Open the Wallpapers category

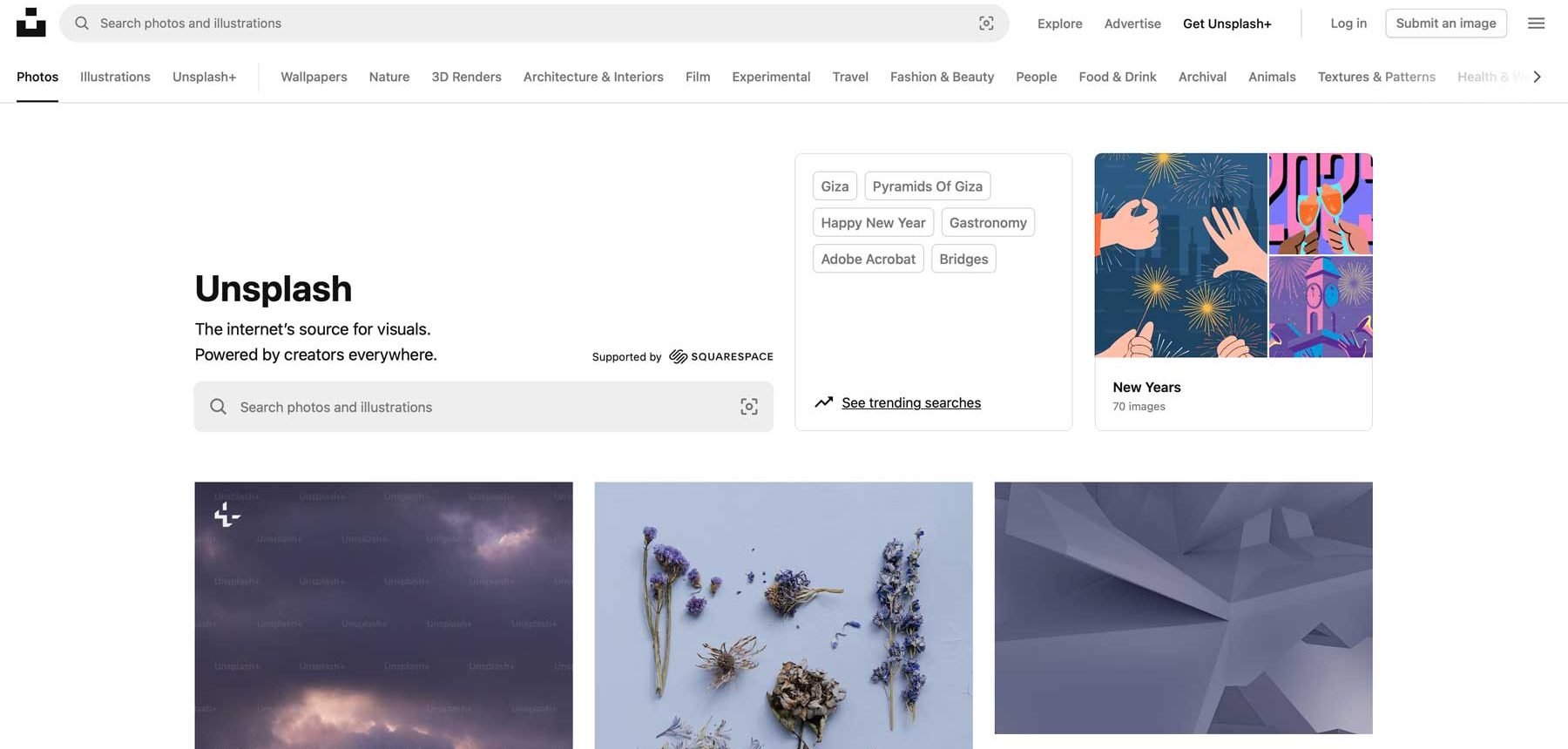pos(314,77)
